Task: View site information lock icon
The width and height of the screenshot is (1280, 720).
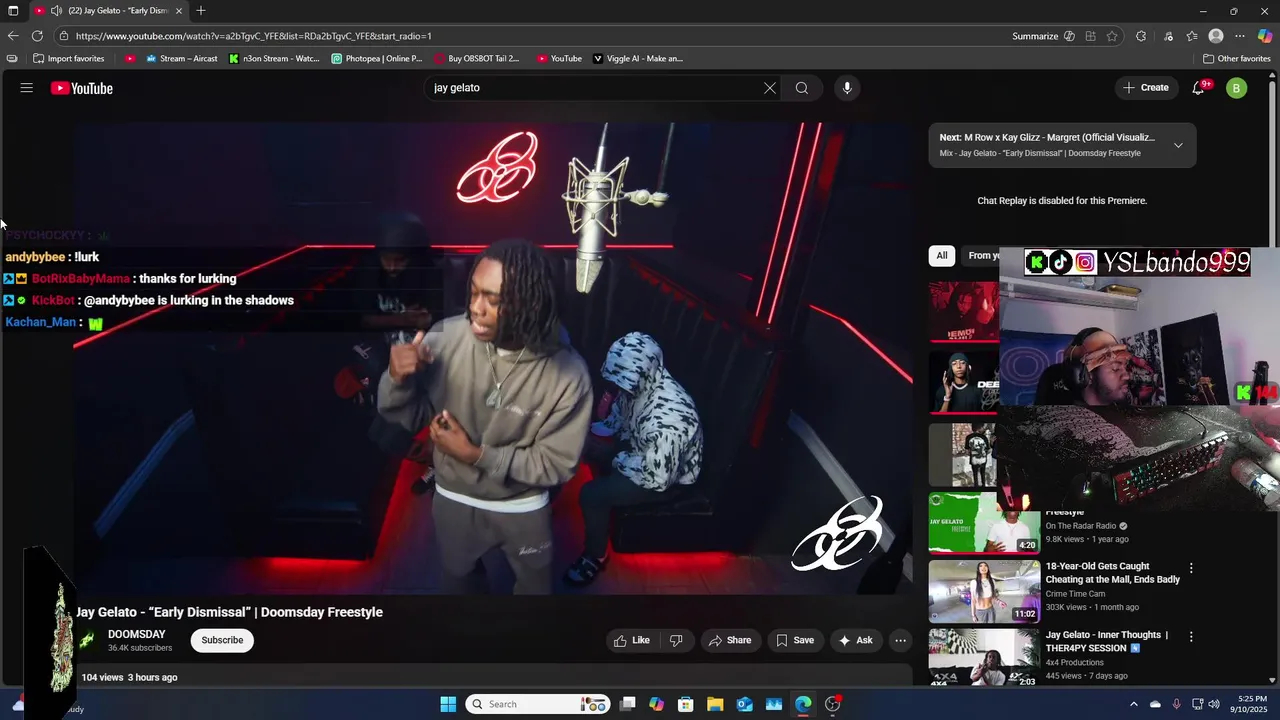Action: [x=64, y=36]
